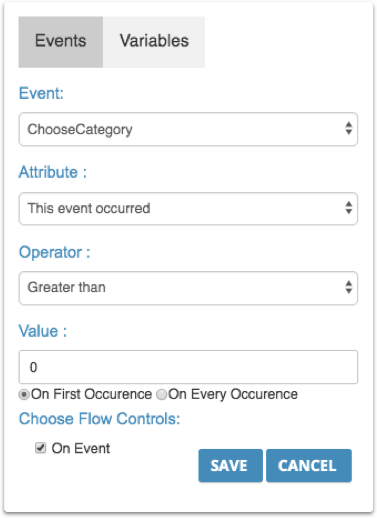377x518 pixels.
Task: Click the 'On Event' label text
Action: [81, 448]
